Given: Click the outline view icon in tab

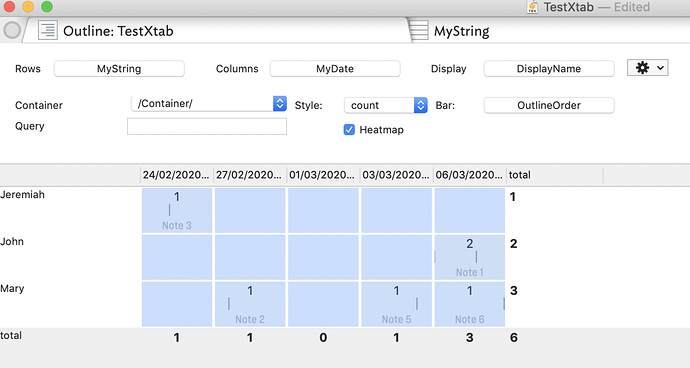Looking at the screenshot, I should click(x=48, y=31).
